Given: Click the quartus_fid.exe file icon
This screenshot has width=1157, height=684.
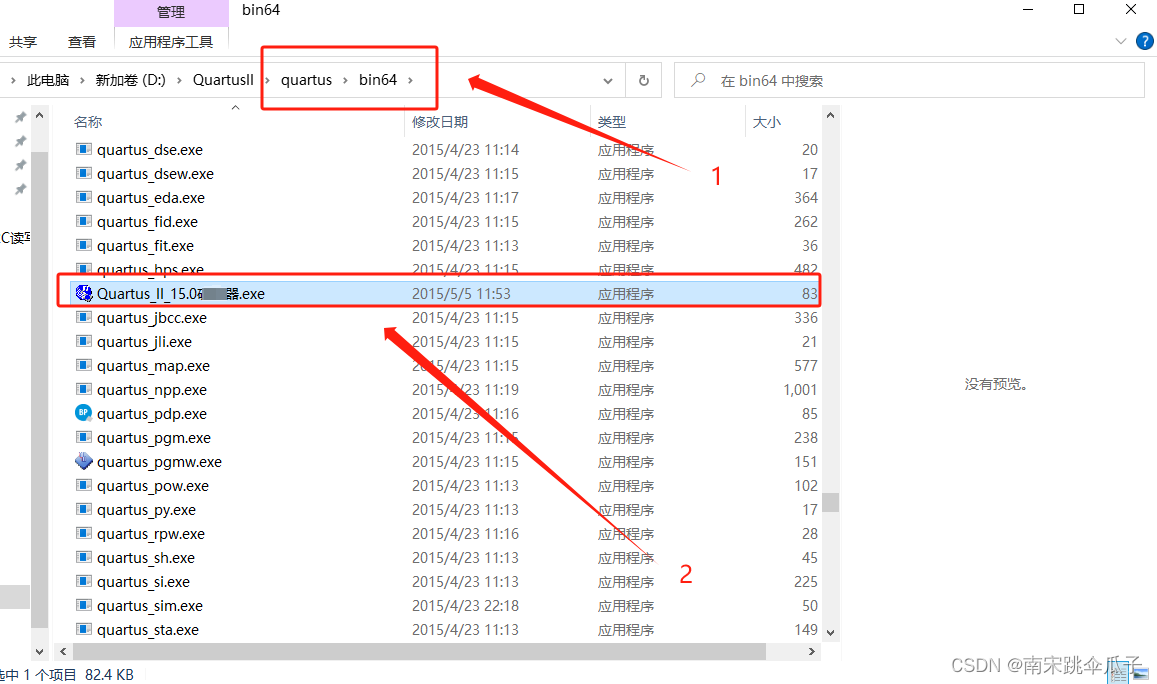Looking at the screenshot, I should (x=84, y=221).
